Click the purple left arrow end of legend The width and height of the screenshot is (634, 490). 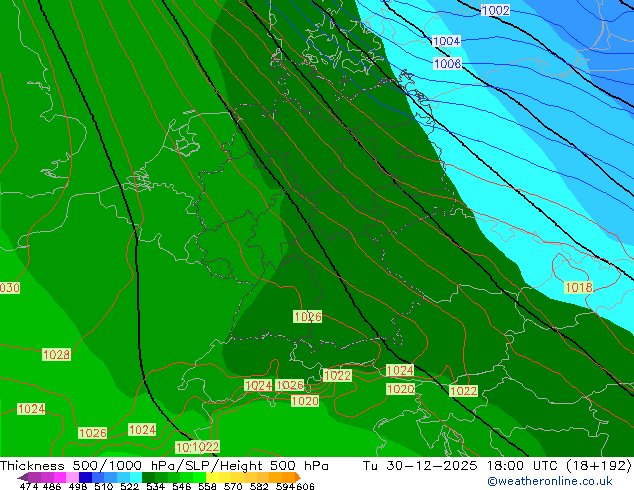click(23, 477)
